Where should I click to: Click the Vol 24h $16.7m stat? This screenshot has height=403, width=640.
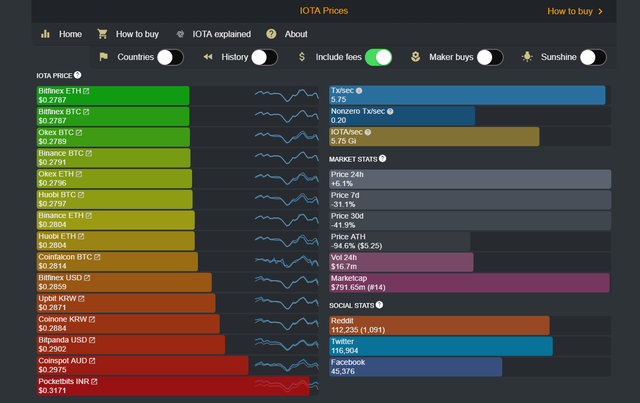(x=401, y=262)
